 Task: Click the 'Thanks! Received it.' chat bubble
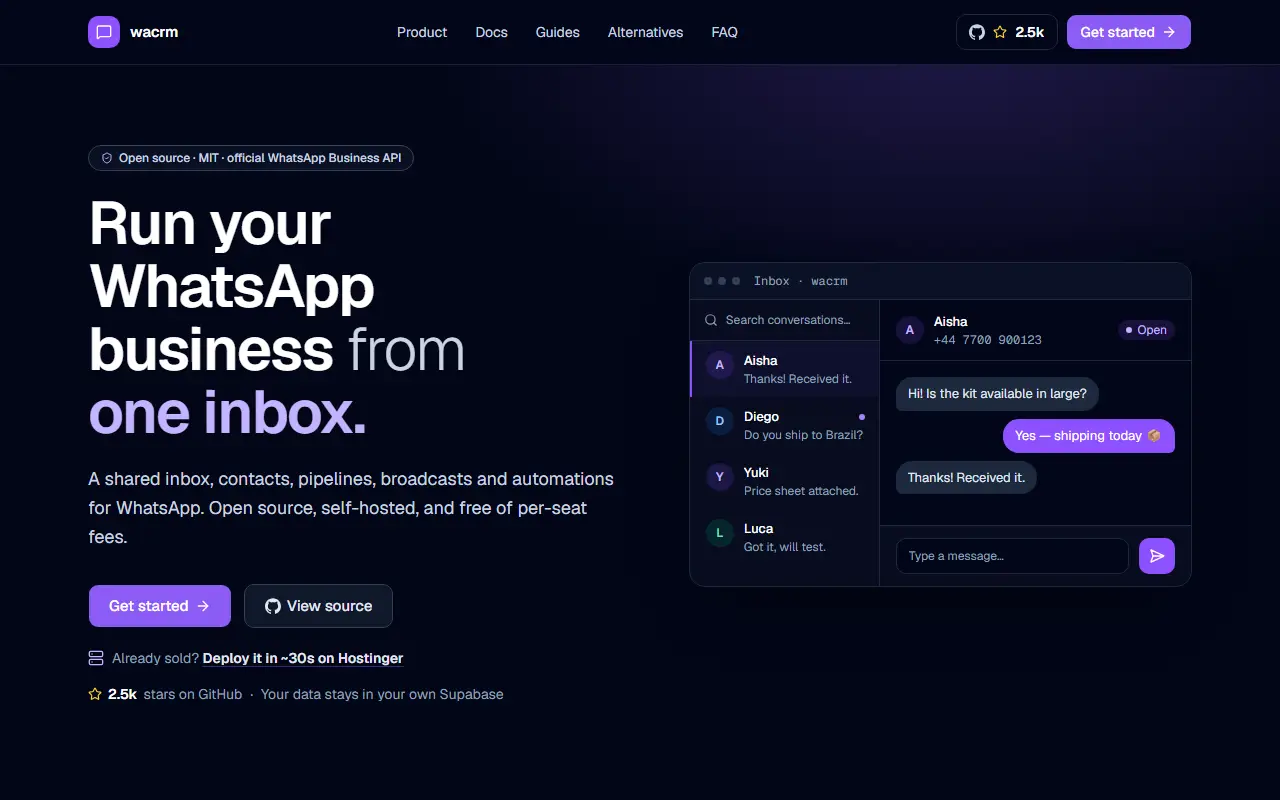pos(966,478)
